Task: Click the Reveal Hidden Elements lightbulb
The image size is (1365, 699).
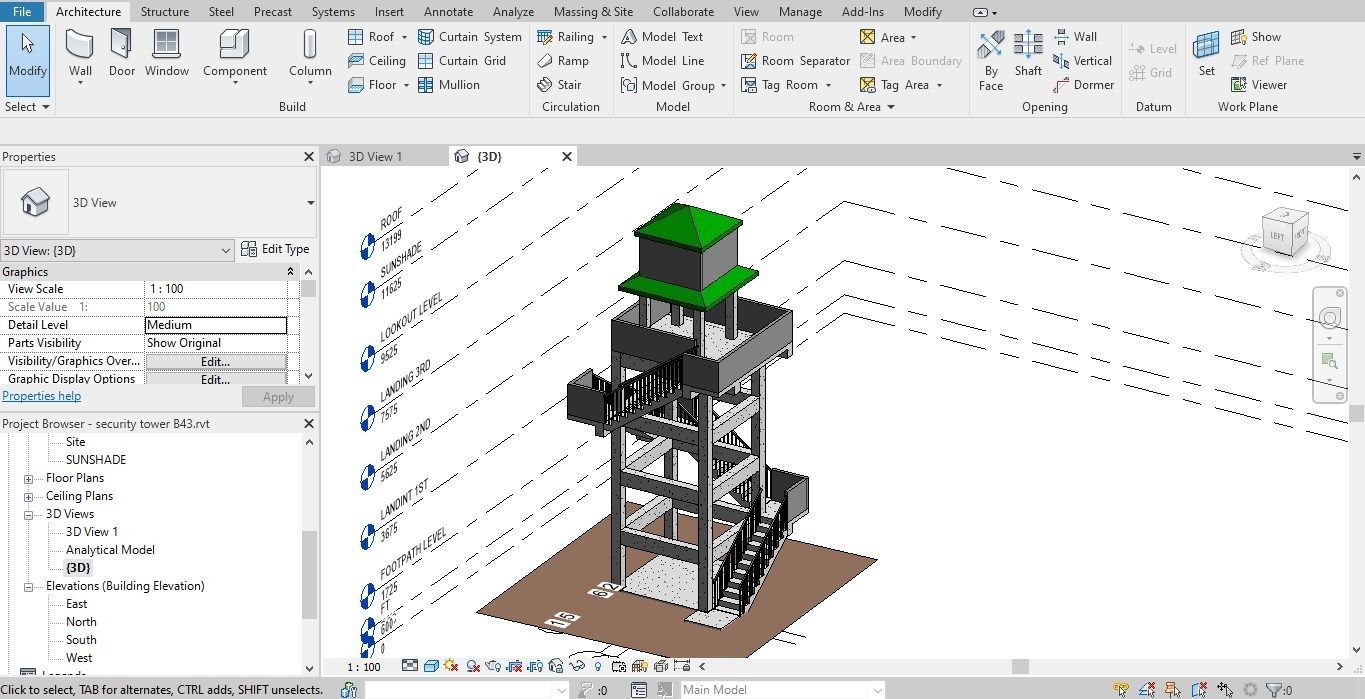Action: tap(598, 666)
